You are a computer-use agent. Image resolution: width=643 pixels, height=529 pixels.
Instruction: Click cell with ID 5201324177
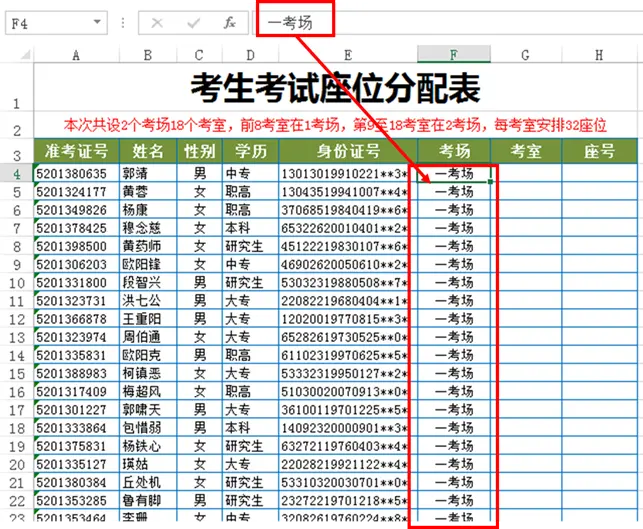(x=76, y=192)
